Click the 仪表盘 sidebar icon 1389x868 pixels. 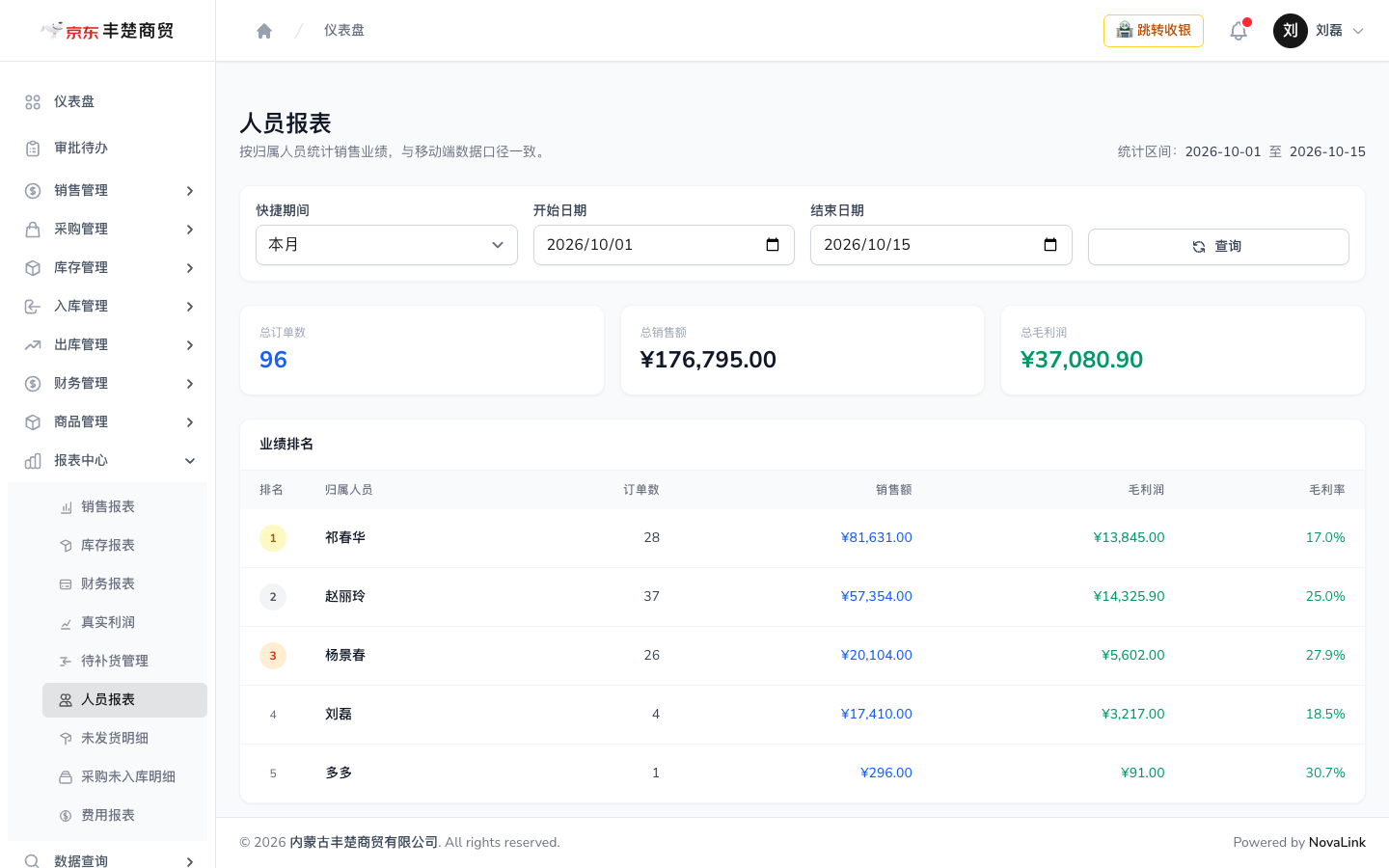click(33, 102)
